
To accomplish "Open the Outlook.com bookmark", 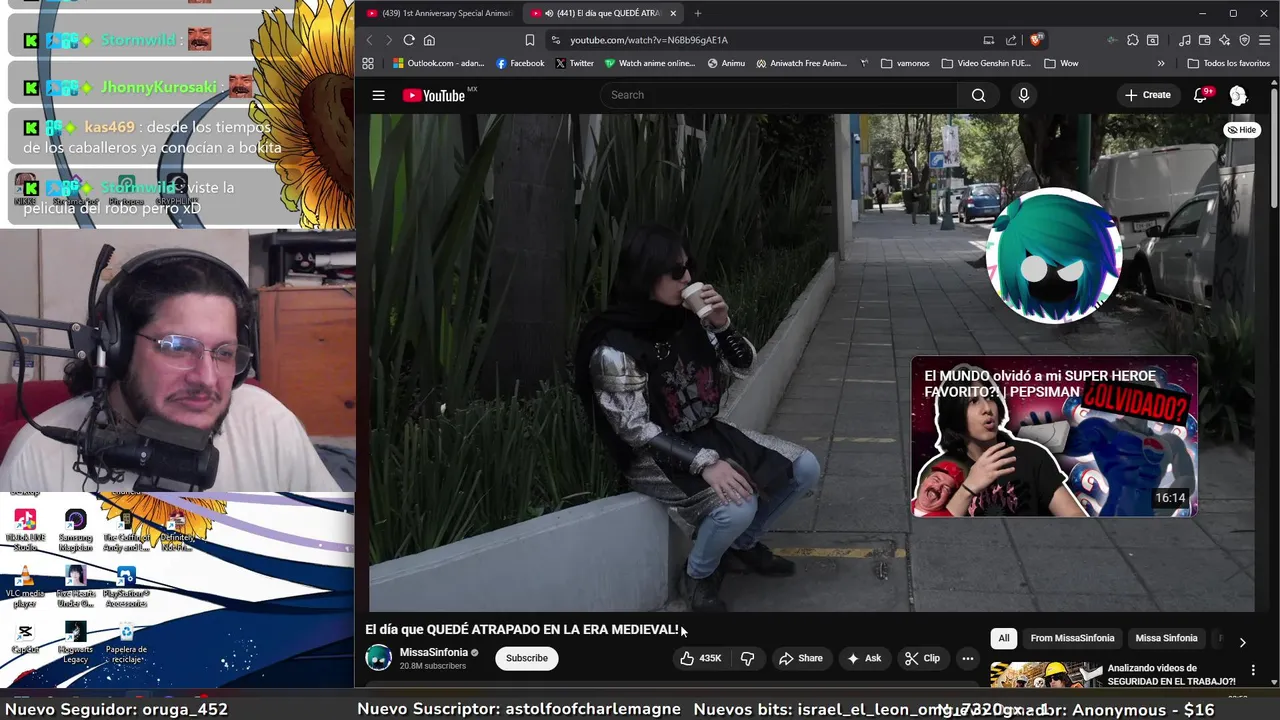I will [438, 63].
